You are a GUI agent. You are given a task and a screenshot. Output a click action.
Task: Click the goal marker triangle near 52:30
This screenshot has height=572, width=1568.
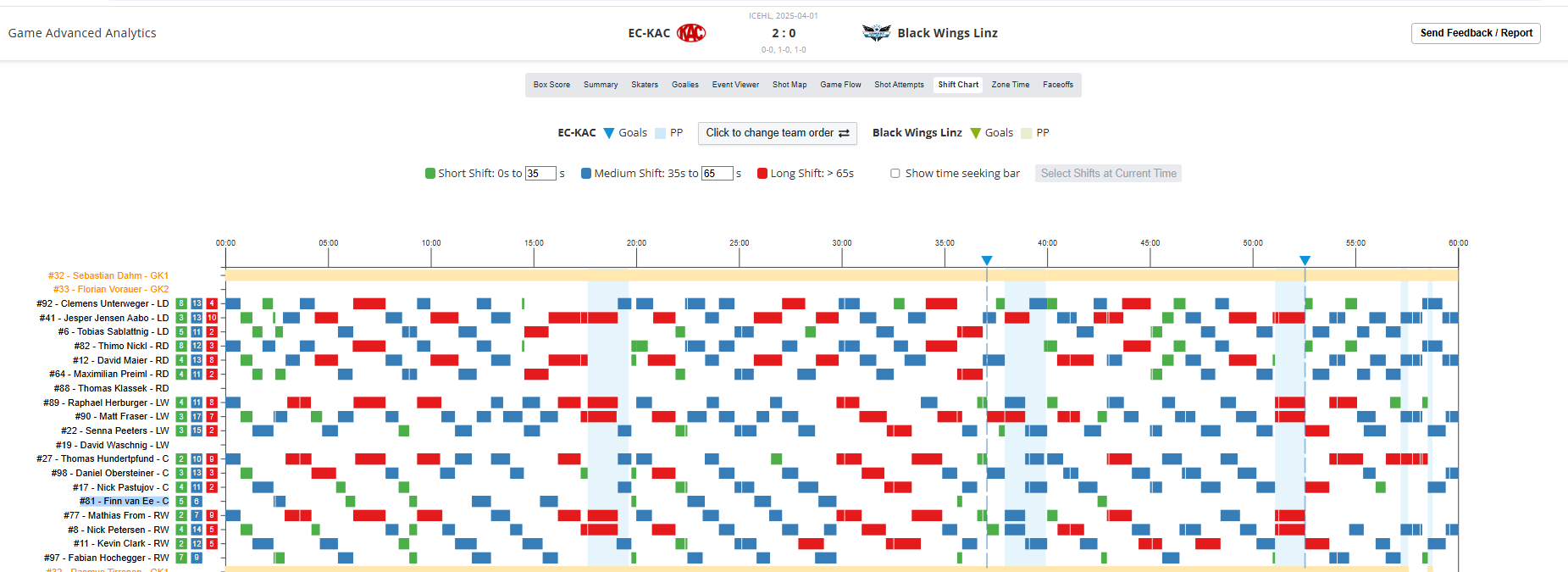pyautogui.click(x=1305, y=260)
